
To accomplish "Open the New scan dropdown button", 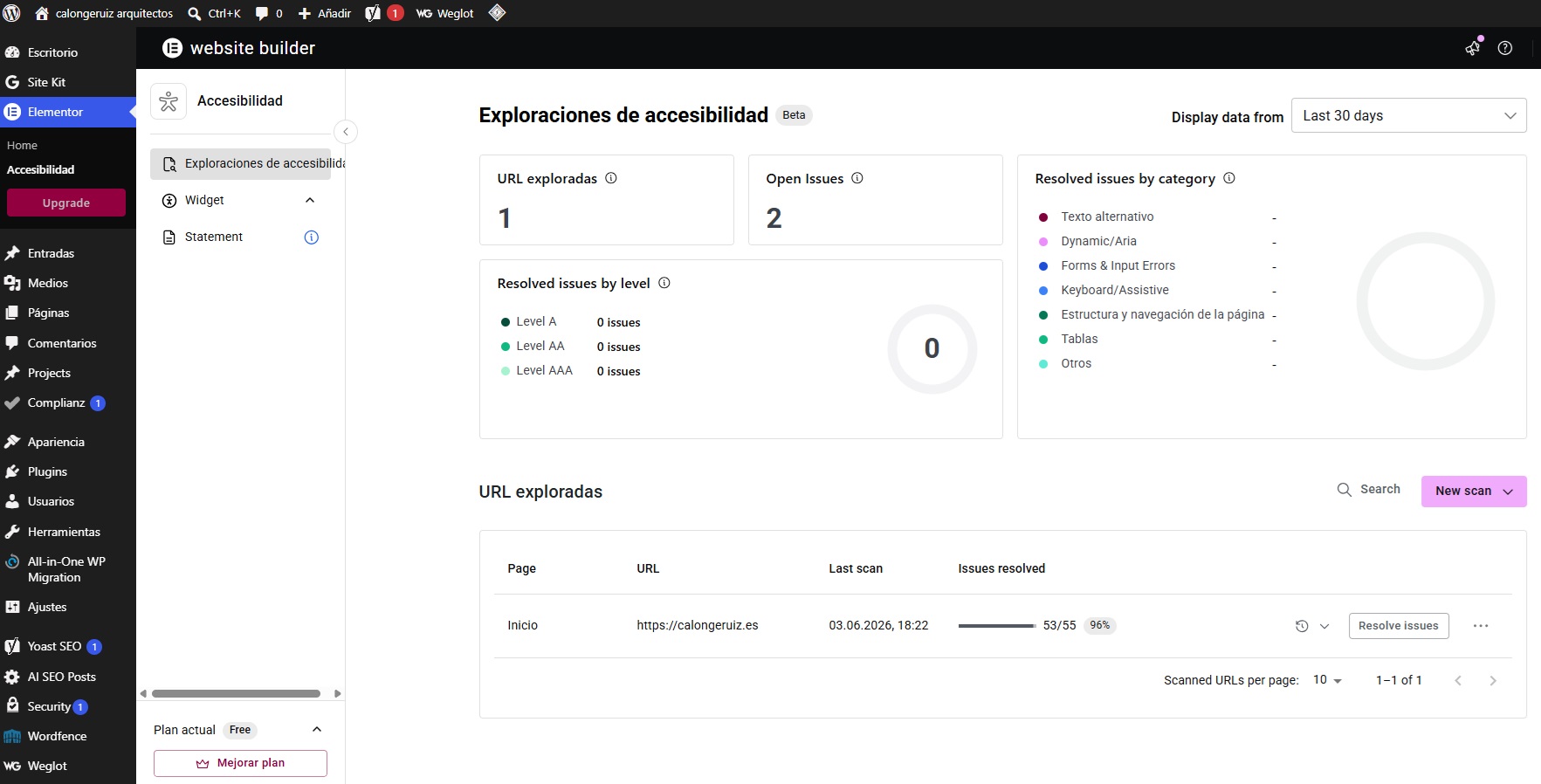I will 1474,492.
